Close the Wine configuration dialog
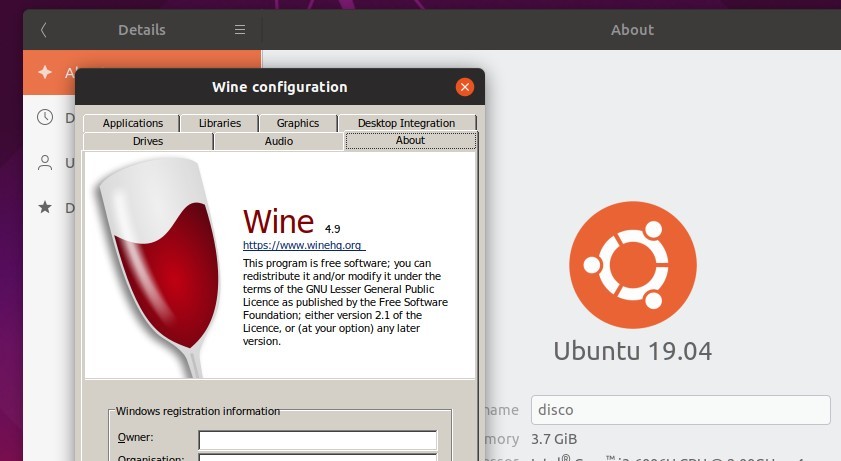 pos(464,87)
